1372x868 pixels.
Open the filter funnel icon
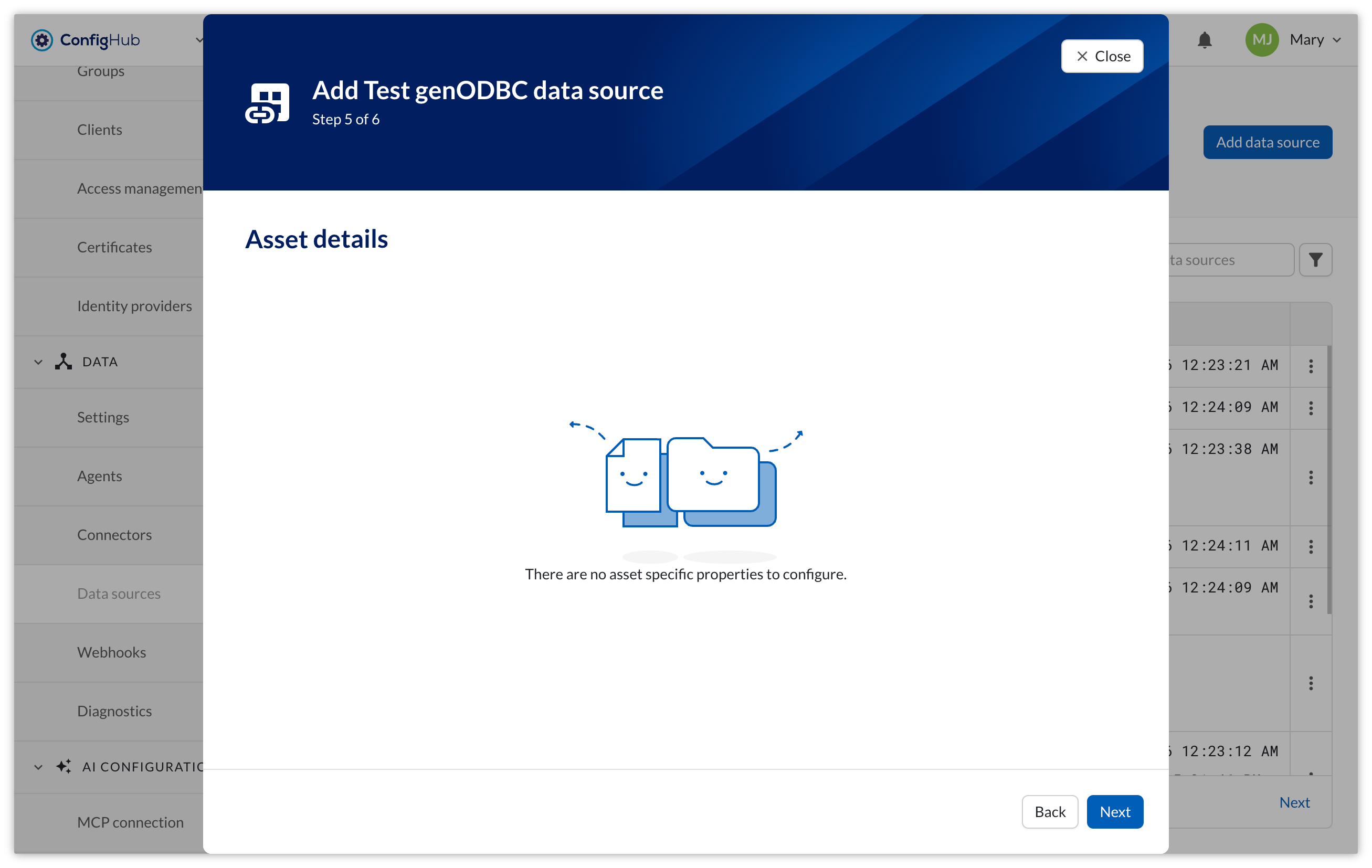tap(1315, 260)
